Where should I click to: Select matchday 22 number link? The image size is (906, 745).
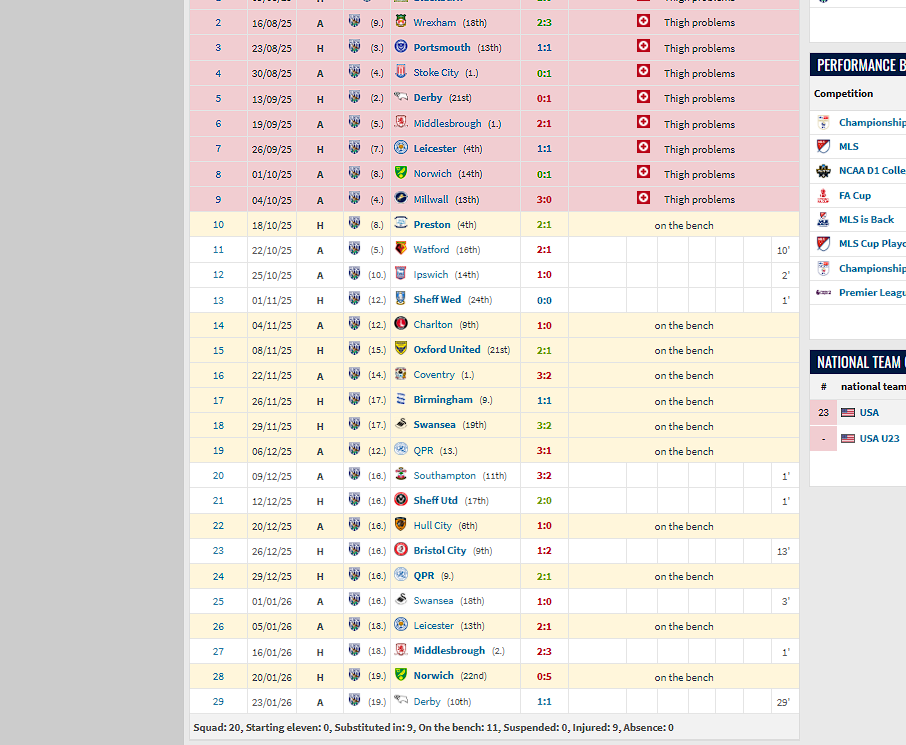tap(218, 525)
